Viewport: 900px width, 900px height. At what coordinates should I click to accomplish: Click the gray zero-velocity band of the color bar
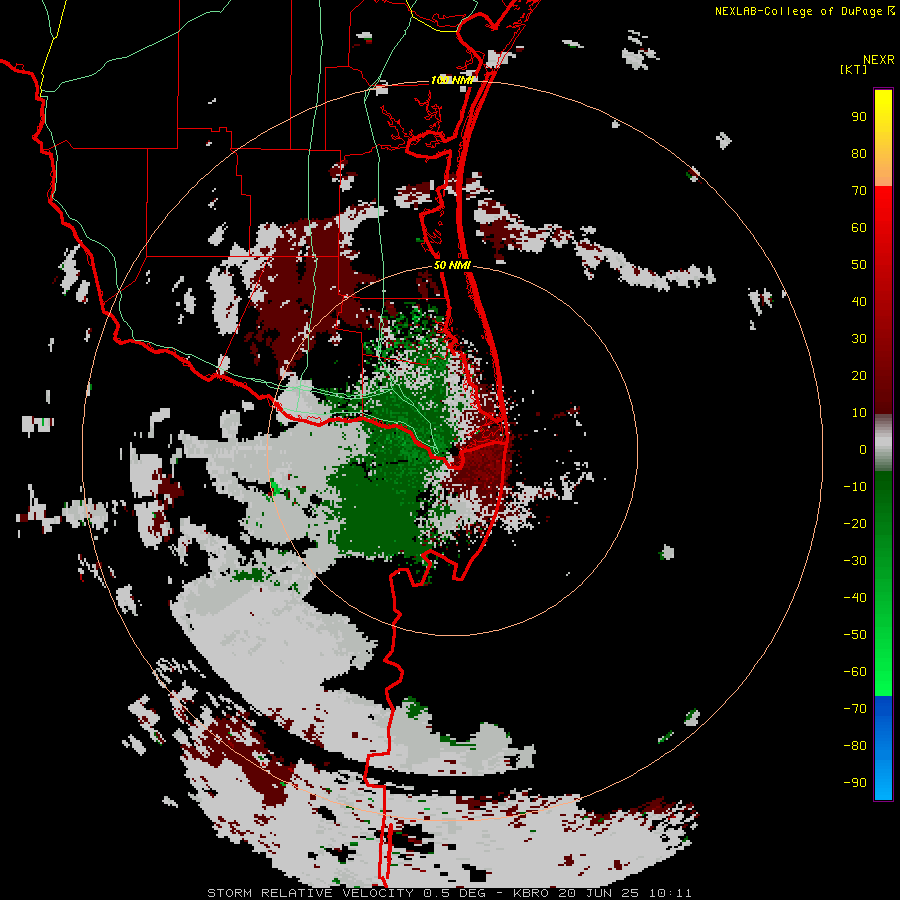click(x=883, y=443)
